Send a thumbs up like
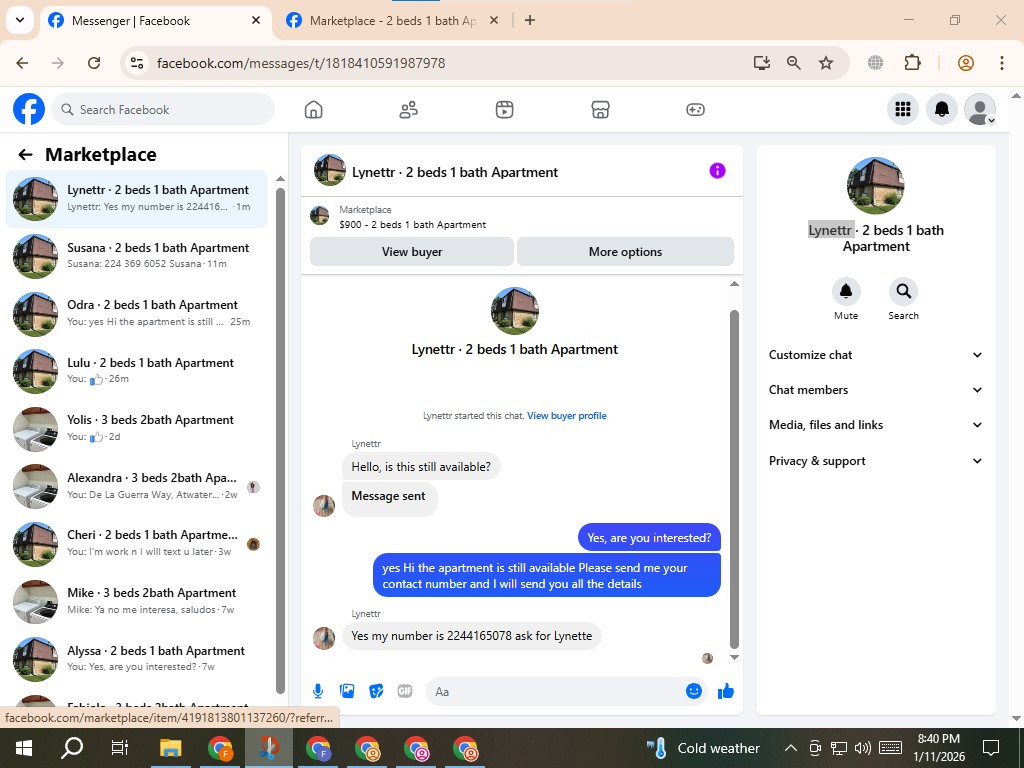Screen dimensions: 1024x768 tap(726, 691)
